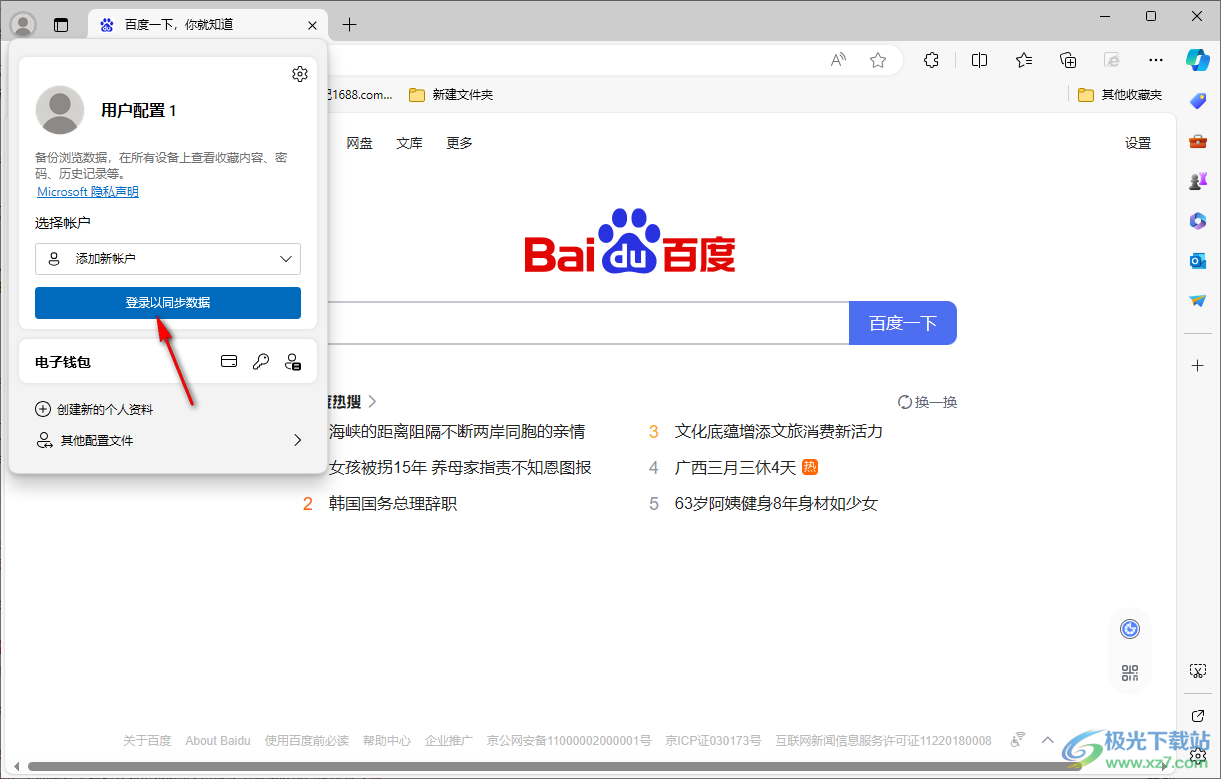Open the Microsoft 365 sidebar icon
This screenshot has height=779, width=1221.
[1198, 221]
